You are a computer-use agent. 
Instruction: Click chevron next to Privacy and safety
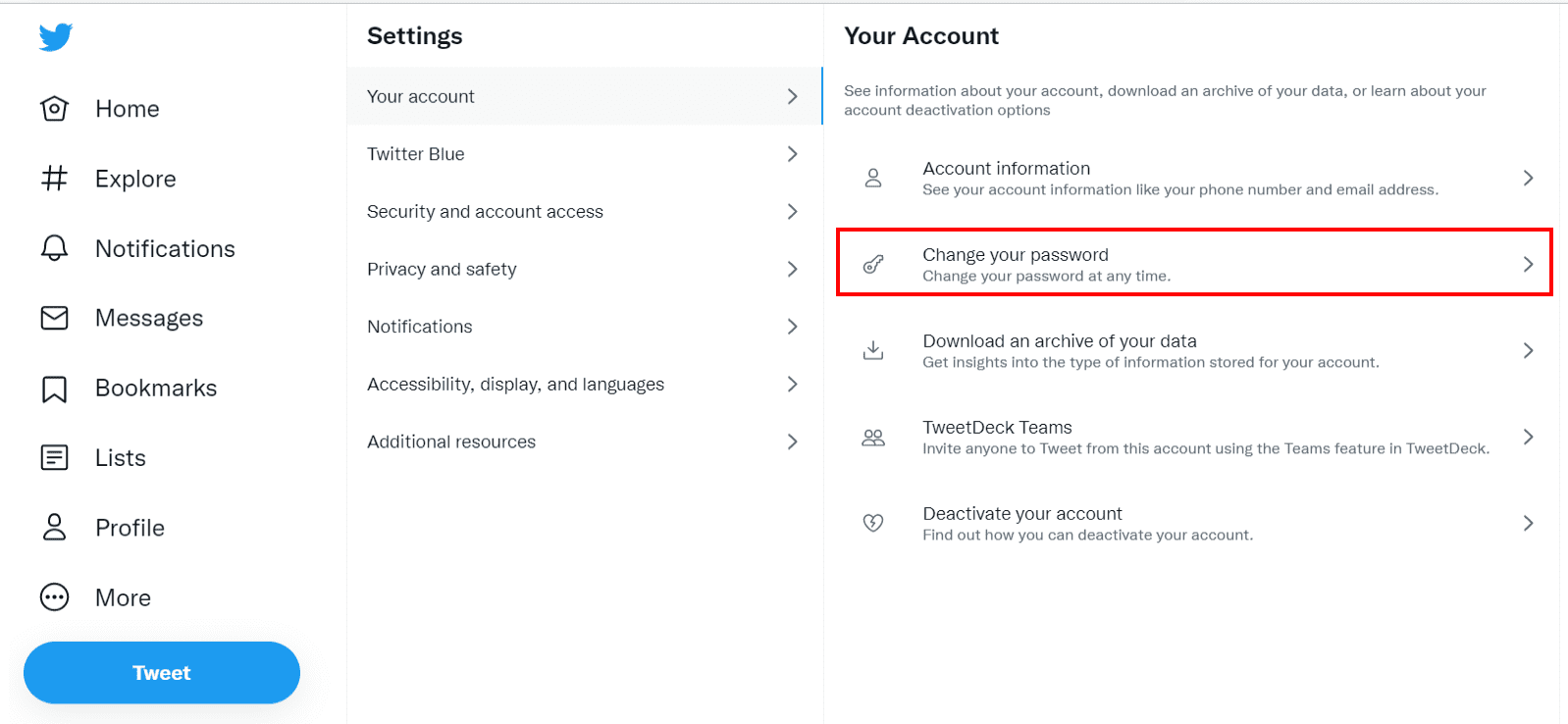(793, 269)
